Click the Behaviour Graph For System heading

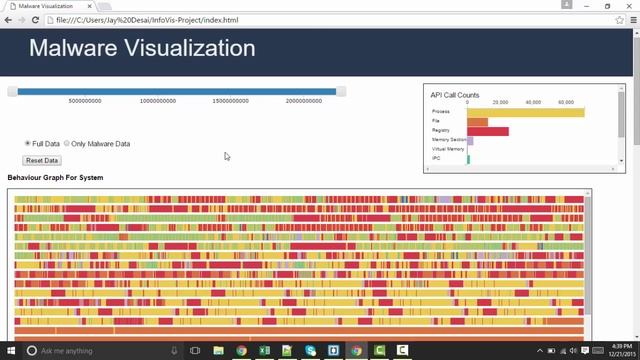click(55, 178)
